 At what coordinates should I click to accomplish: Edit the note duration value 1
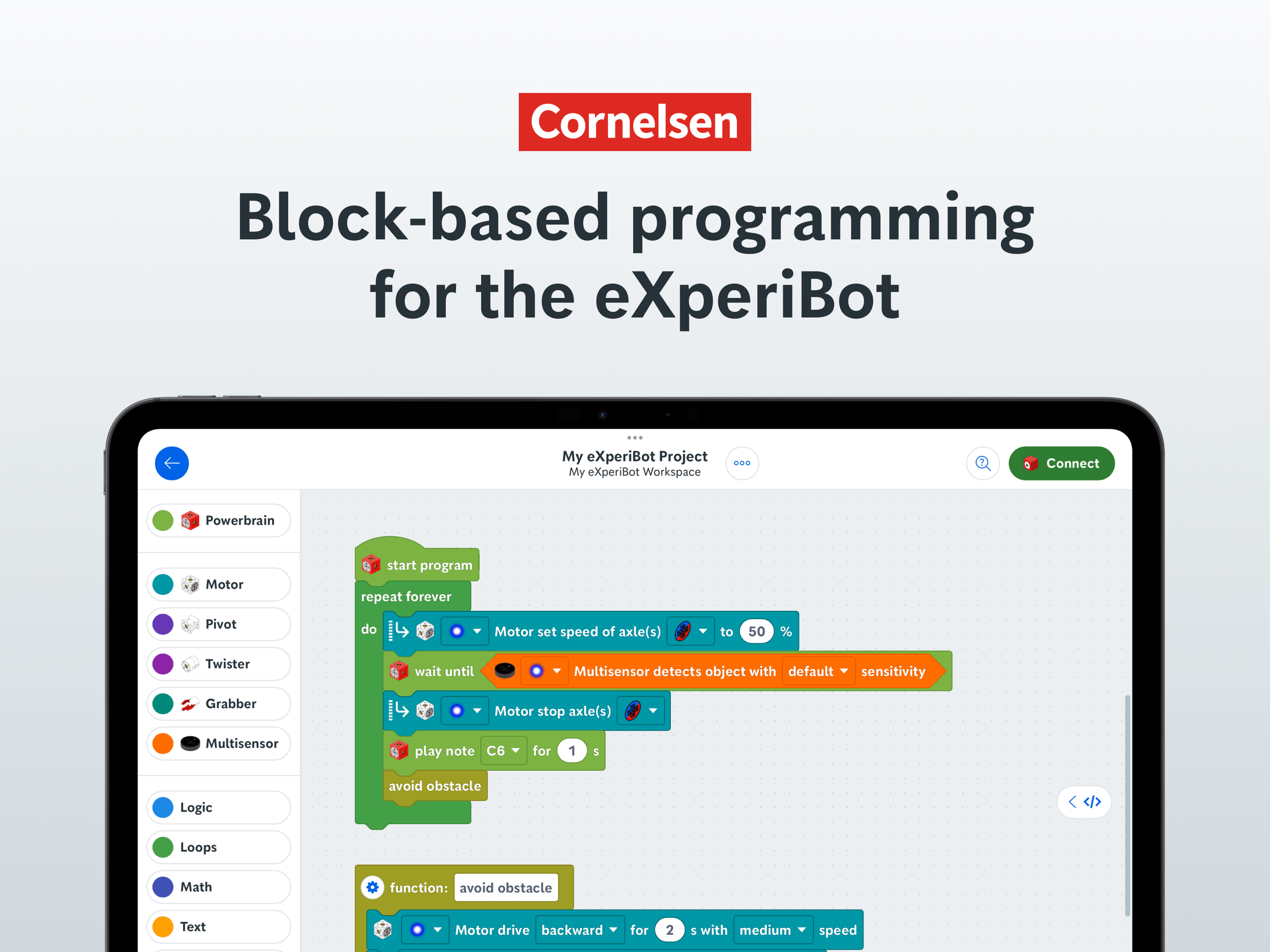(x=572, y=750)
